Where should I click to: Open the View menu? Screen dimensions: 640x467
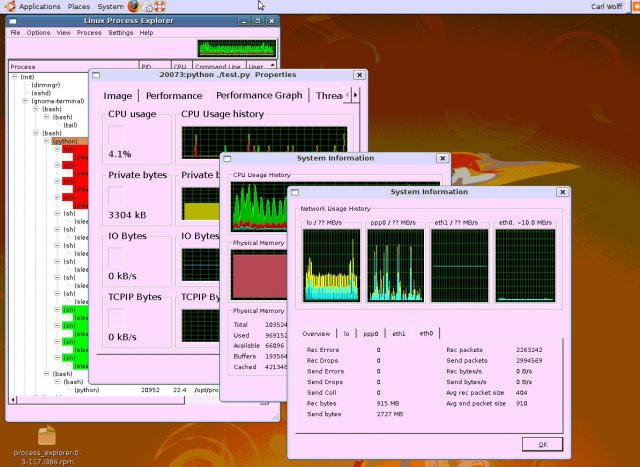[63, 33]
